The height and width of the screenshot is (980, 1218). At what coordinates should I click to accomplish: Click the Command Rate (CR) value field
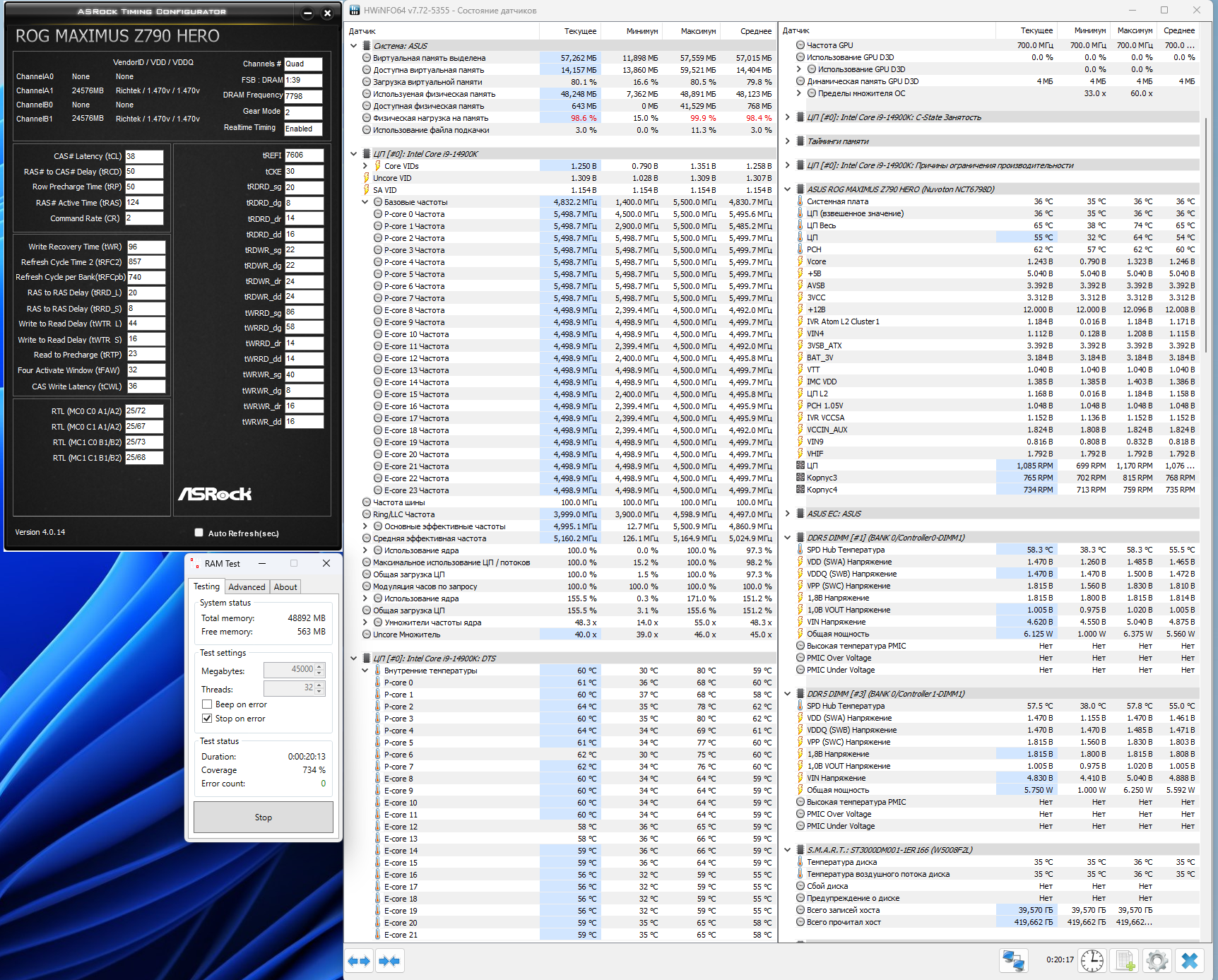point(144,218)
